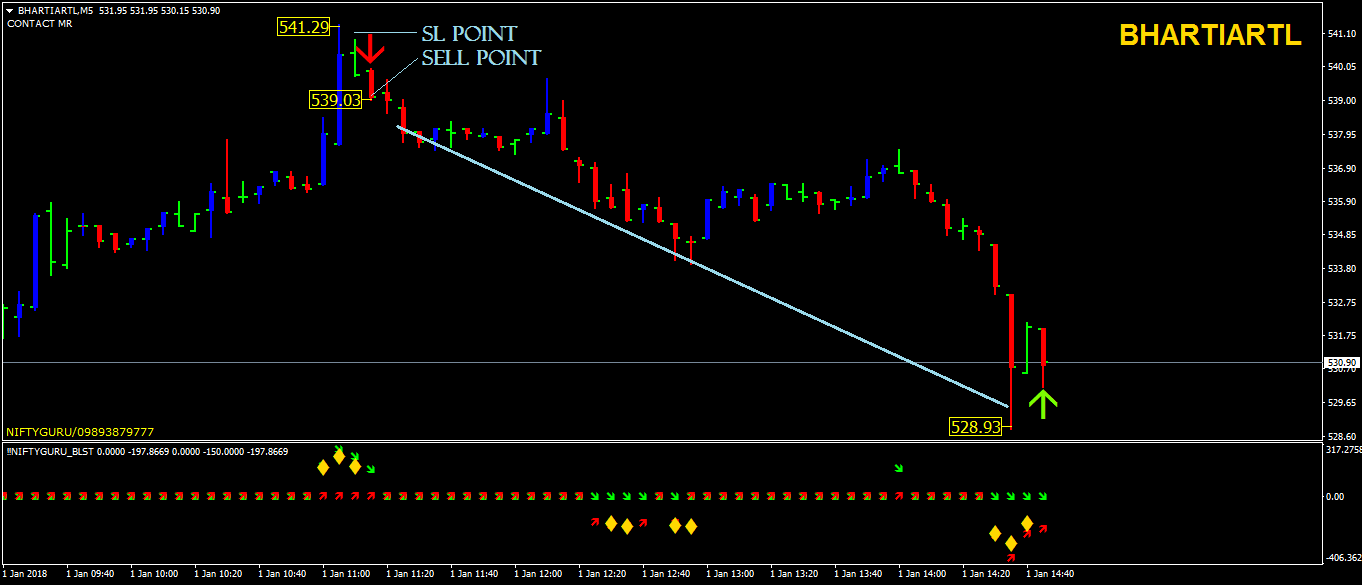The width and height of the screenshot is (1362, 585).
Task: Select the light blue descending trend line
Action: point(703,266)
